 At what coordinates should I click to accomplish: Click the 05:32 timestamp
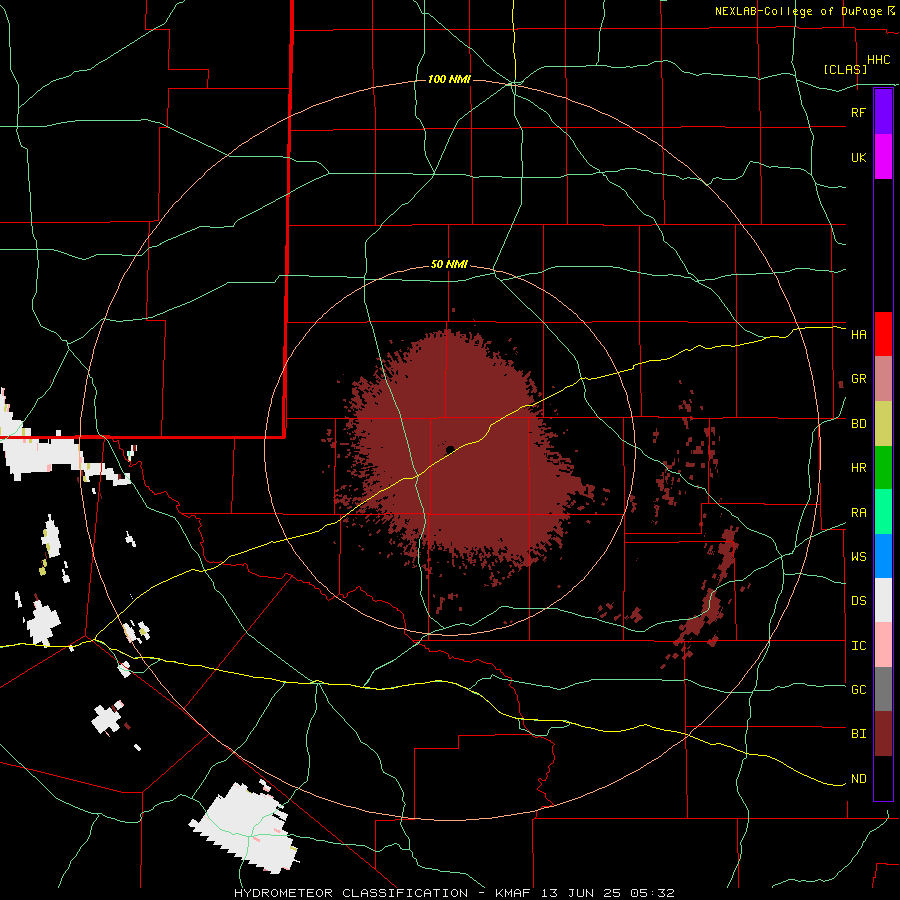(x=651, y=893)
